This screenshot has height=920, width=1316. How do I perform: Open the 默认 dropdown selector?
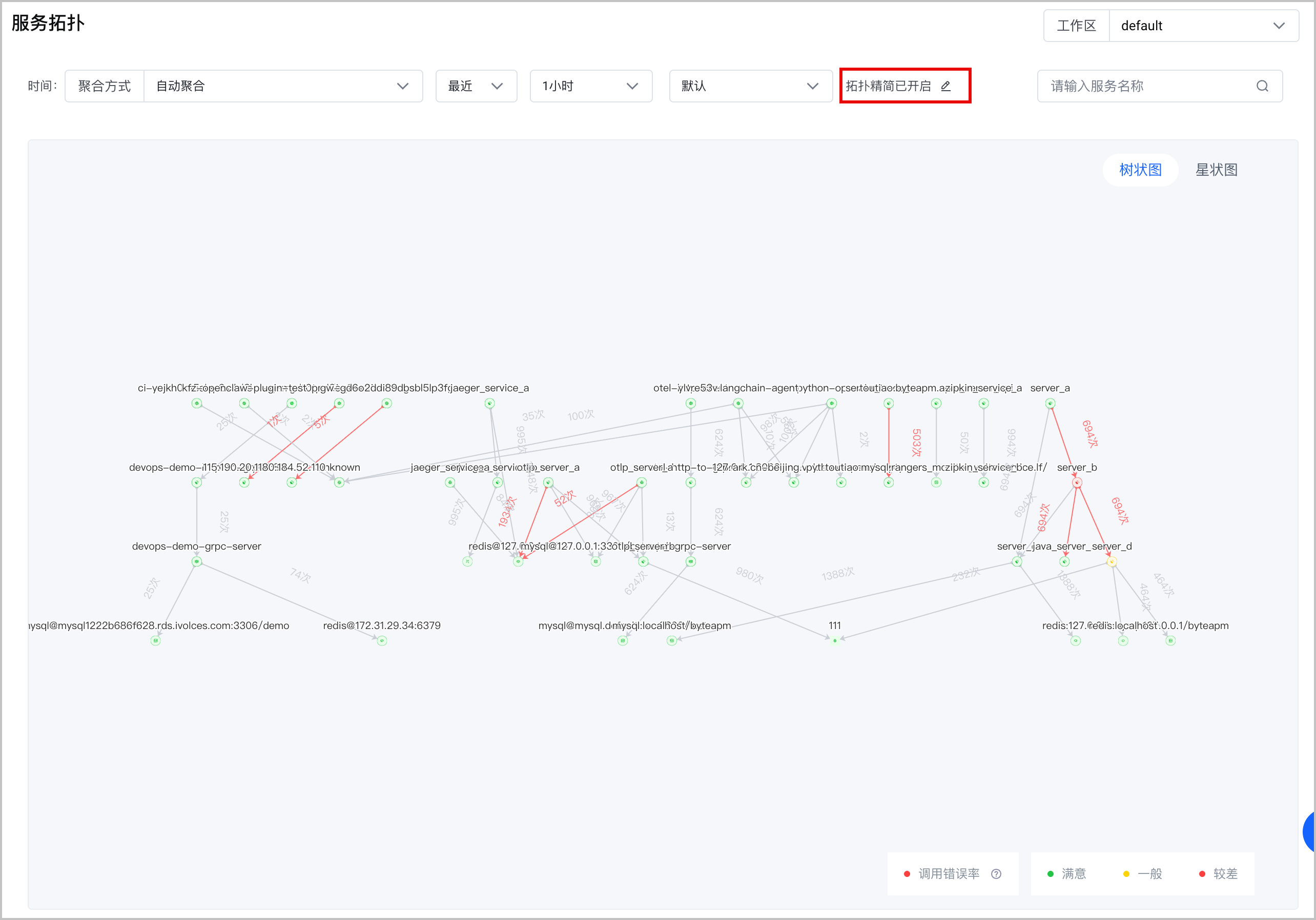point(751,86)
